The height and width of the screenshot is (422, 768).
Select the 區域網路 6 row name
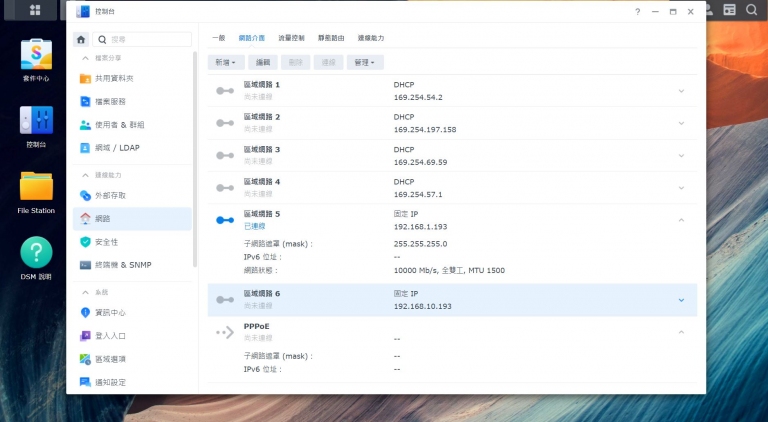point(262,294)
